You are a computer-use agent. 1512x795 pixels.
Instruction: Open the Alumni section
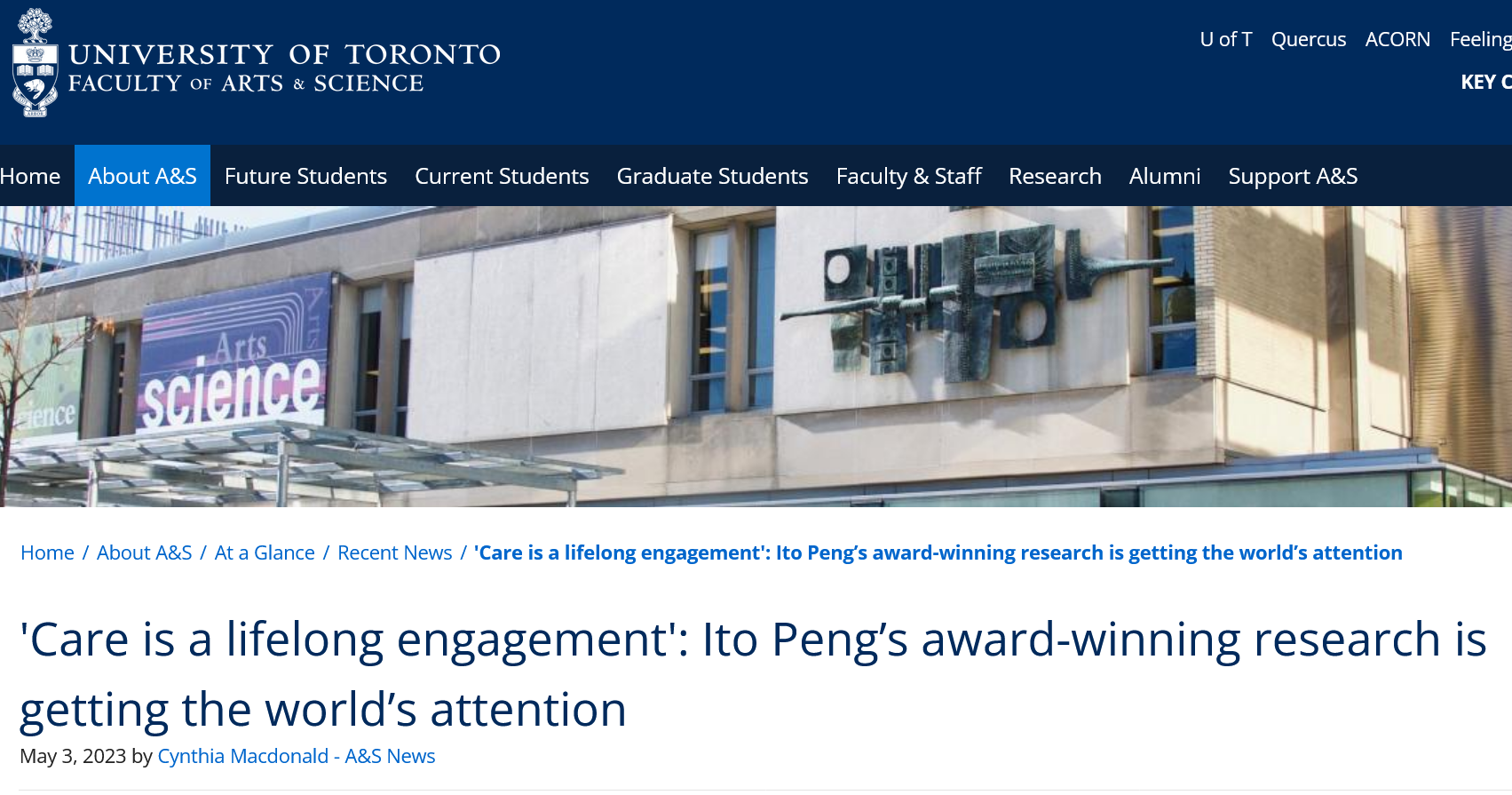coord(1165,176)
